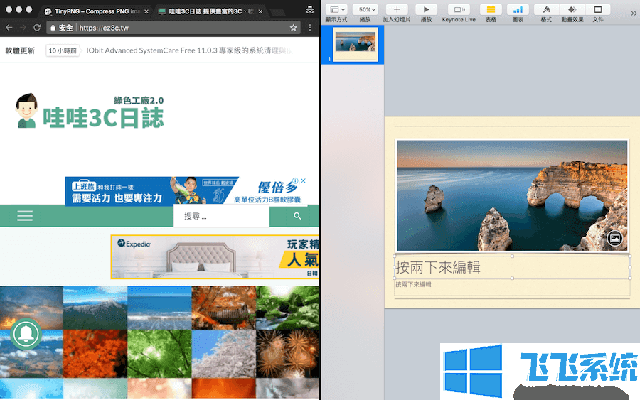Expand the 50% zoom level dropdown
The image size is (640, 400).
click(365, 9)
